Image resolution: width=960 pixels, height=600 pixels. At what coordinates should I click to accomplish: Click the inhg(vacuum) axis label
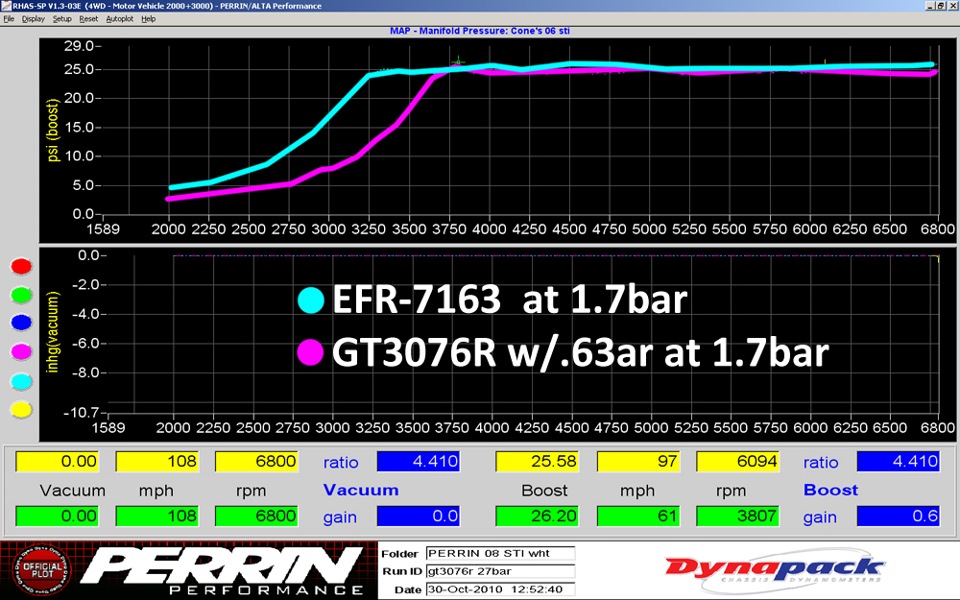click(53, 332)
